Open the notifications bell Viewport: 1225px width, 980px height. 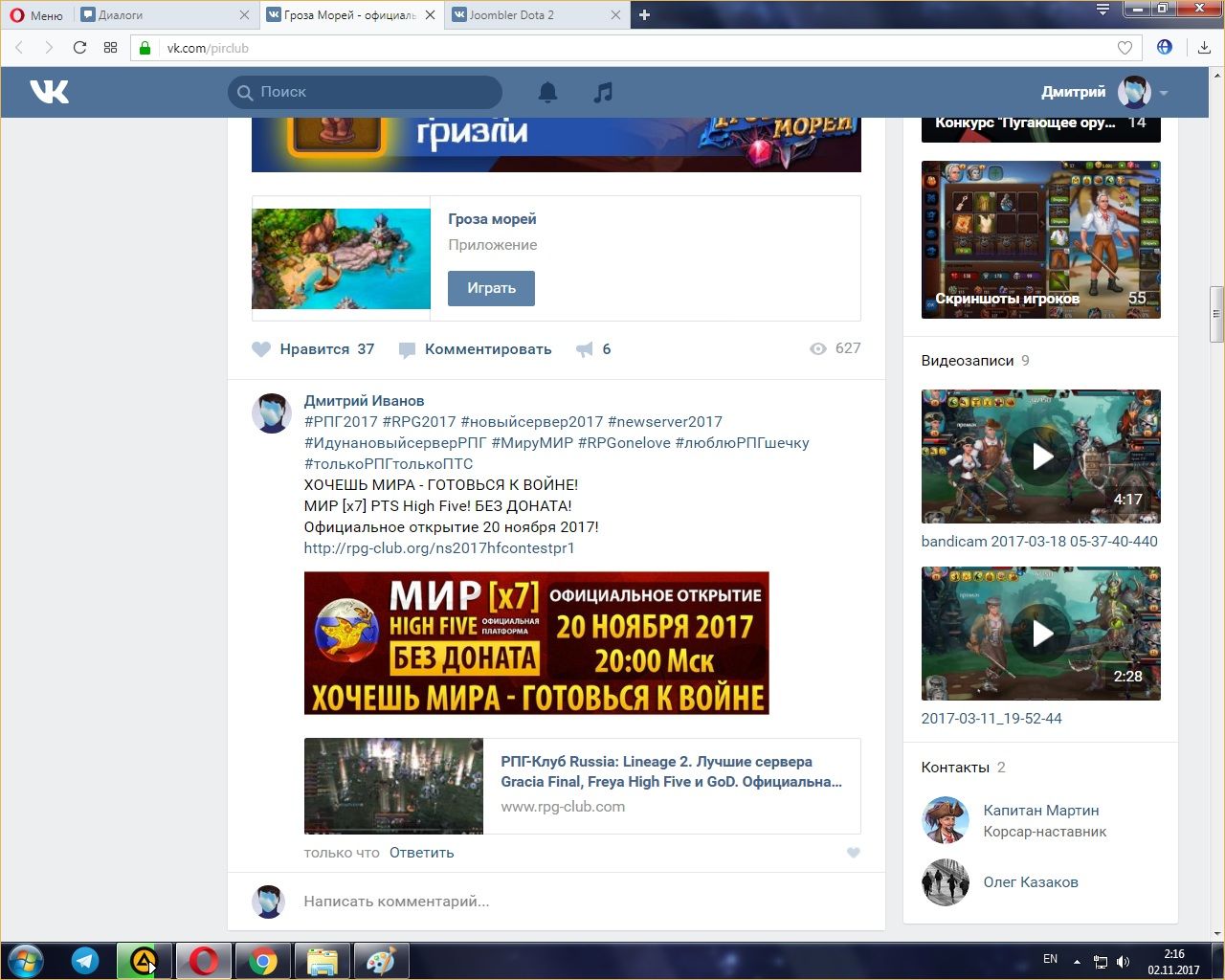click(x=547, y=92)
